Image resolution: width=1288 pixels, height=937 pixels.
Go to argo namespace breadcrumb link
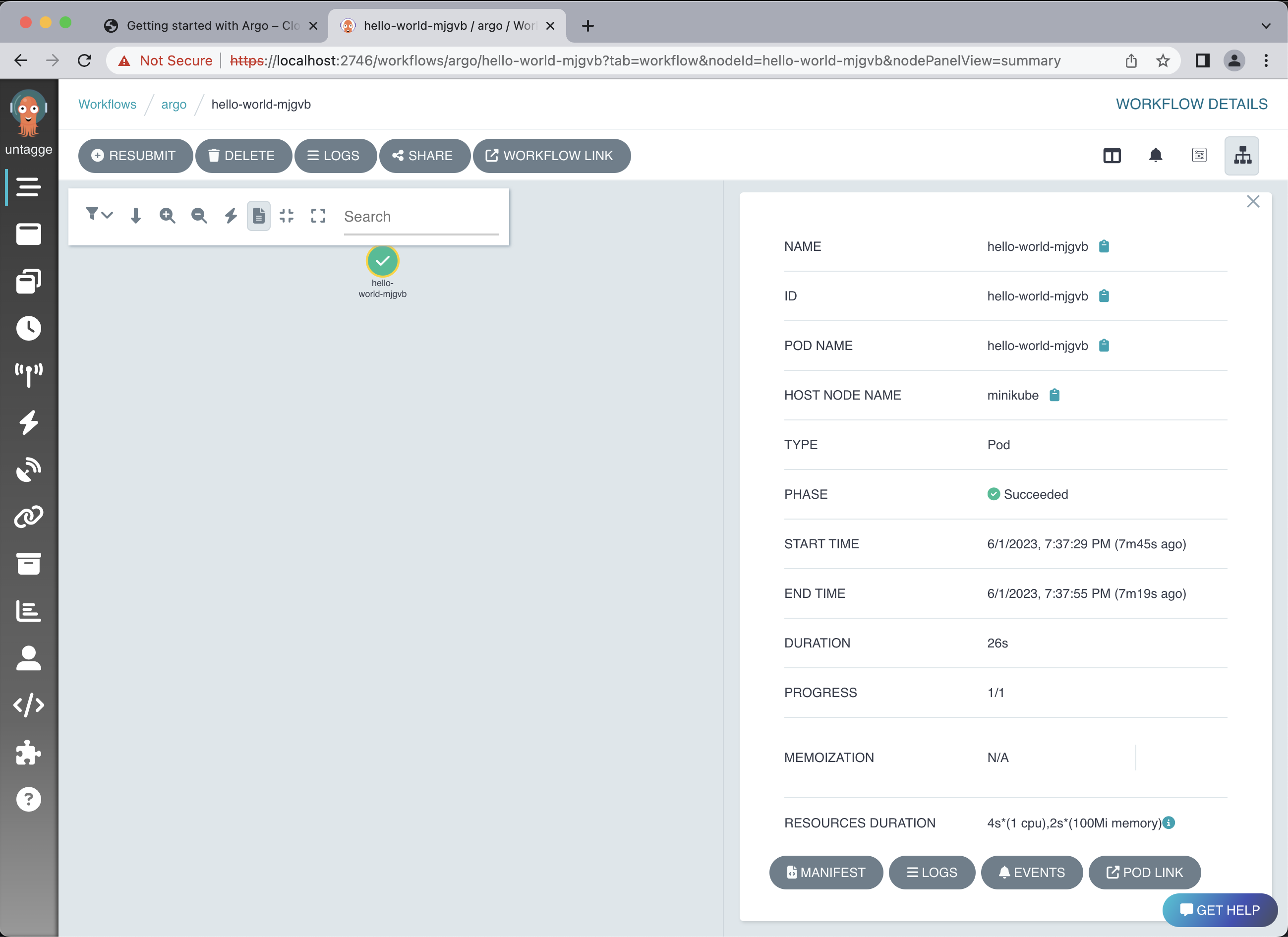click(x=174, y=105)
